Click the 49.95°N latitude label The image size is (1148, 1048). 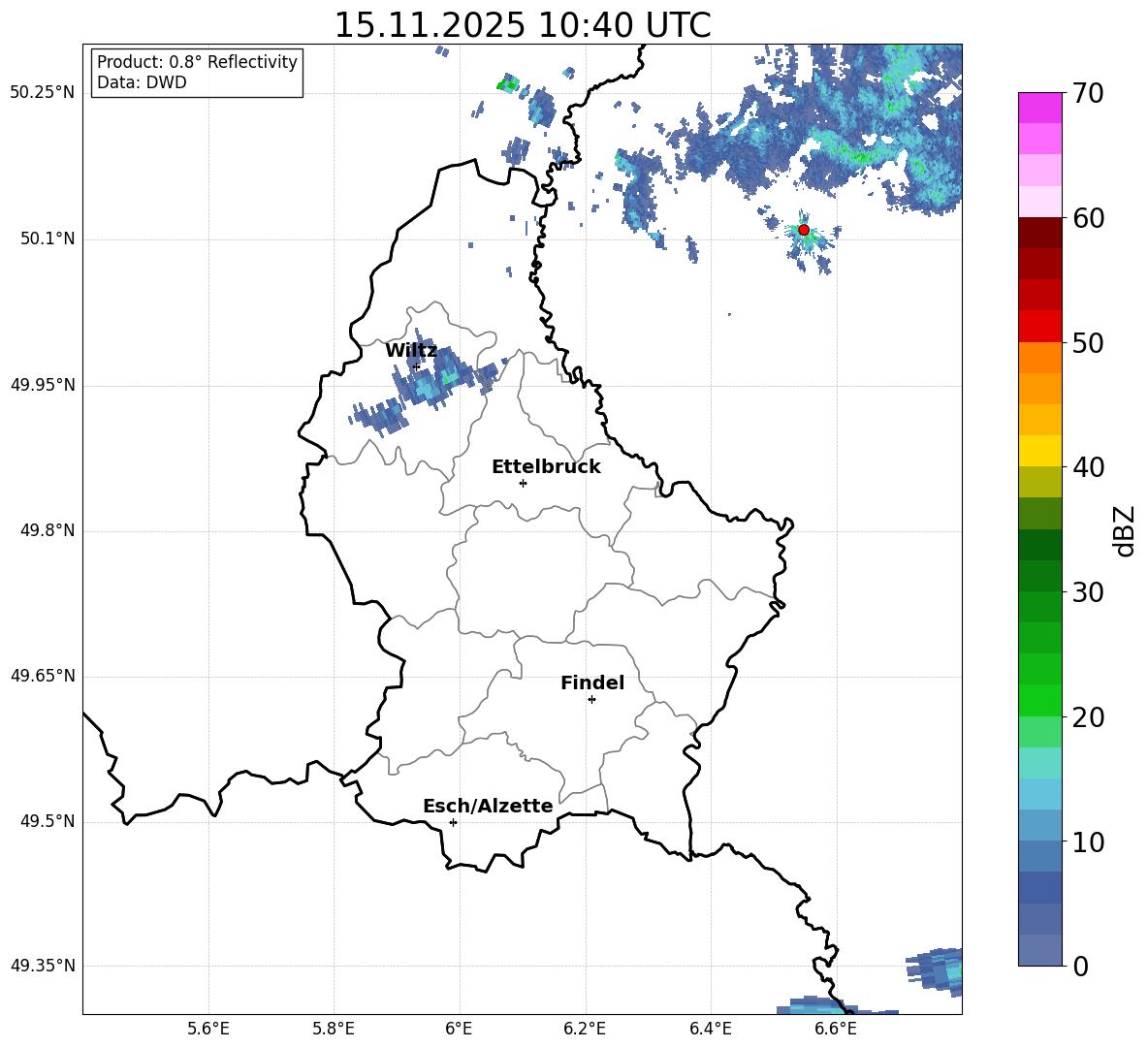43,385
